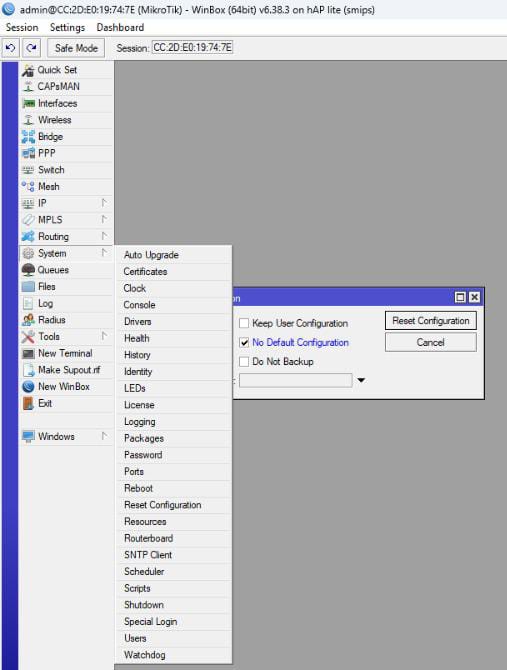
Task: Select the Bridge icon
Action: pyautogui.click(x=28, y=137)
